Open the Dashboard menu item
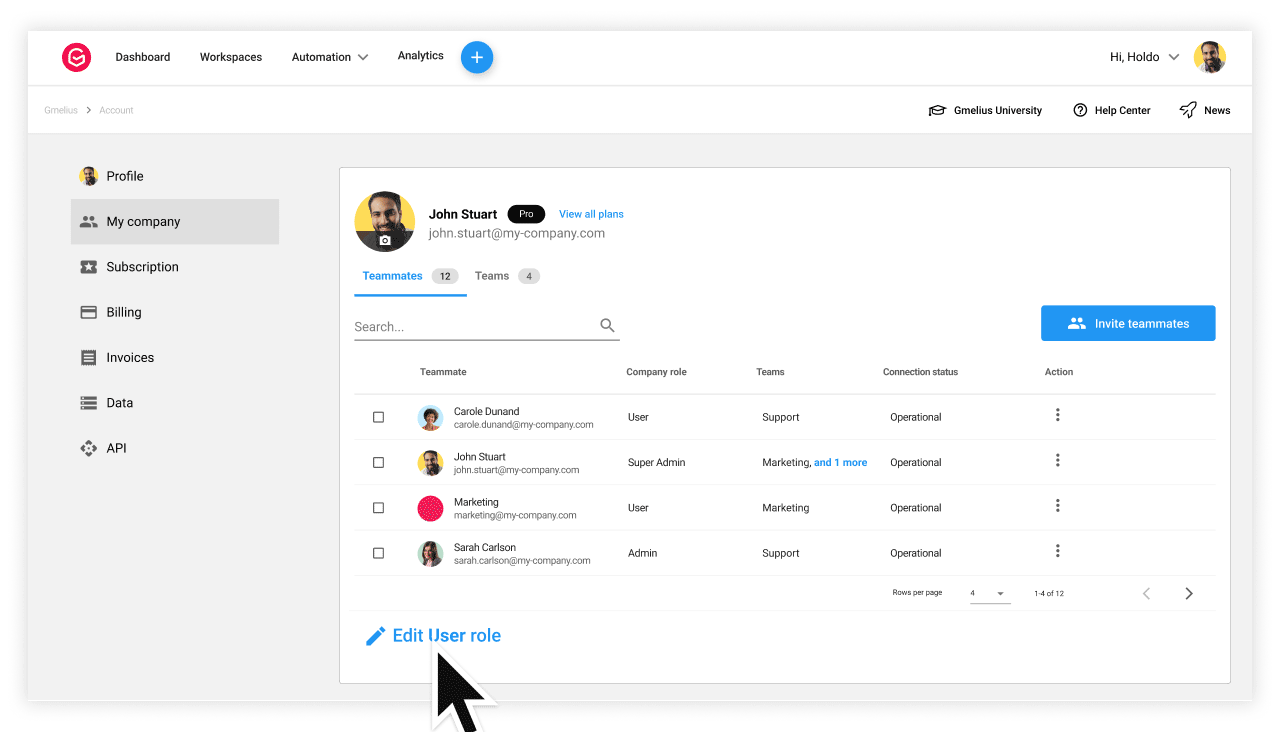1280x732 pixels. [x=142, y=57]
